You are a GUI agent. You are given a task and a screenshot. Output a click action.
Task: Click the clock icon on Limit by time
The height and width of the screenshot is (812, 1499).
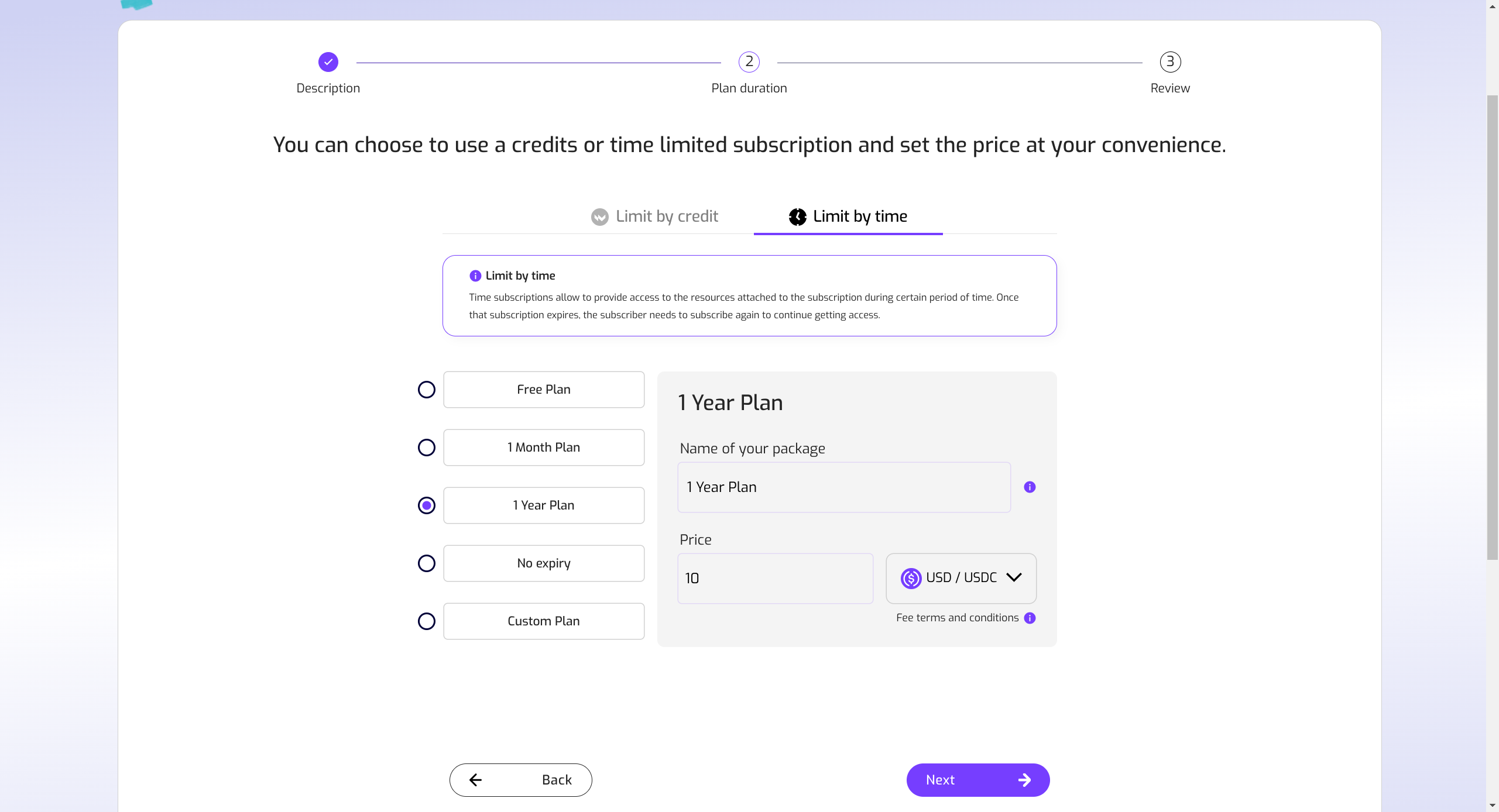pyautogui.click(x=797, y=217)
